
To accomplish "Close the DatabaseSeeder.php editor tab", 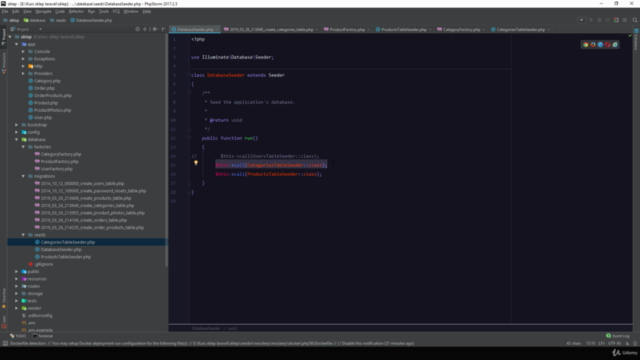I will pos(217,29).
